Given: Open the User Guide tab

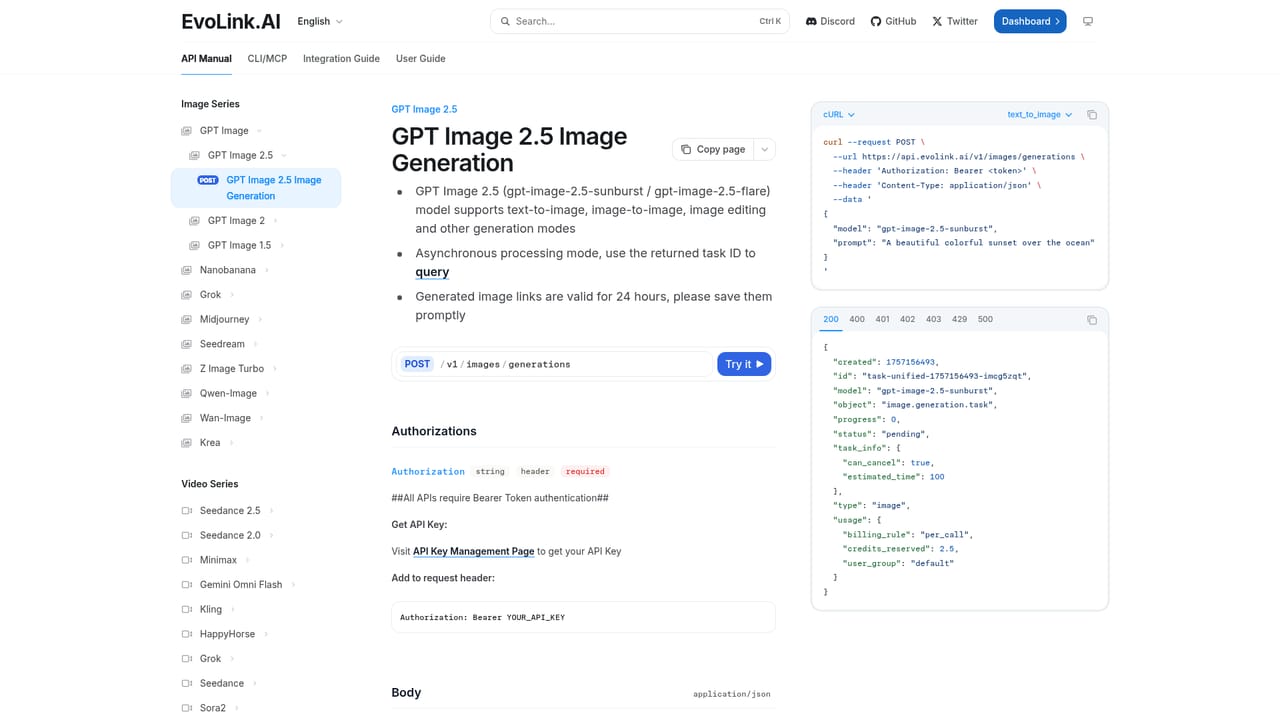Looking at the screenshot, I should click(x=421, y=59).
